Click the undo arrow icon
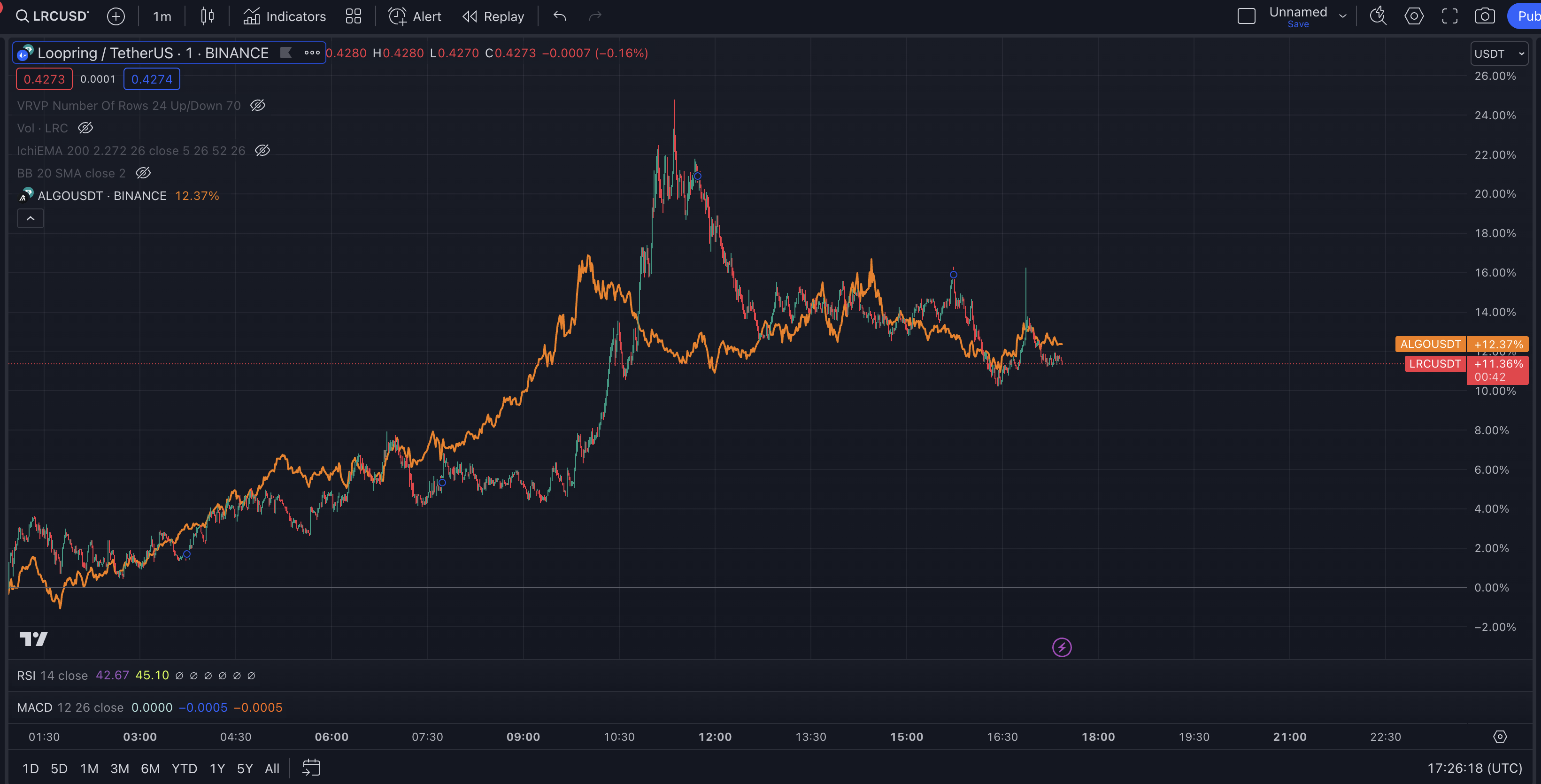Screen dimensions: 1541x784 (559, 16)
